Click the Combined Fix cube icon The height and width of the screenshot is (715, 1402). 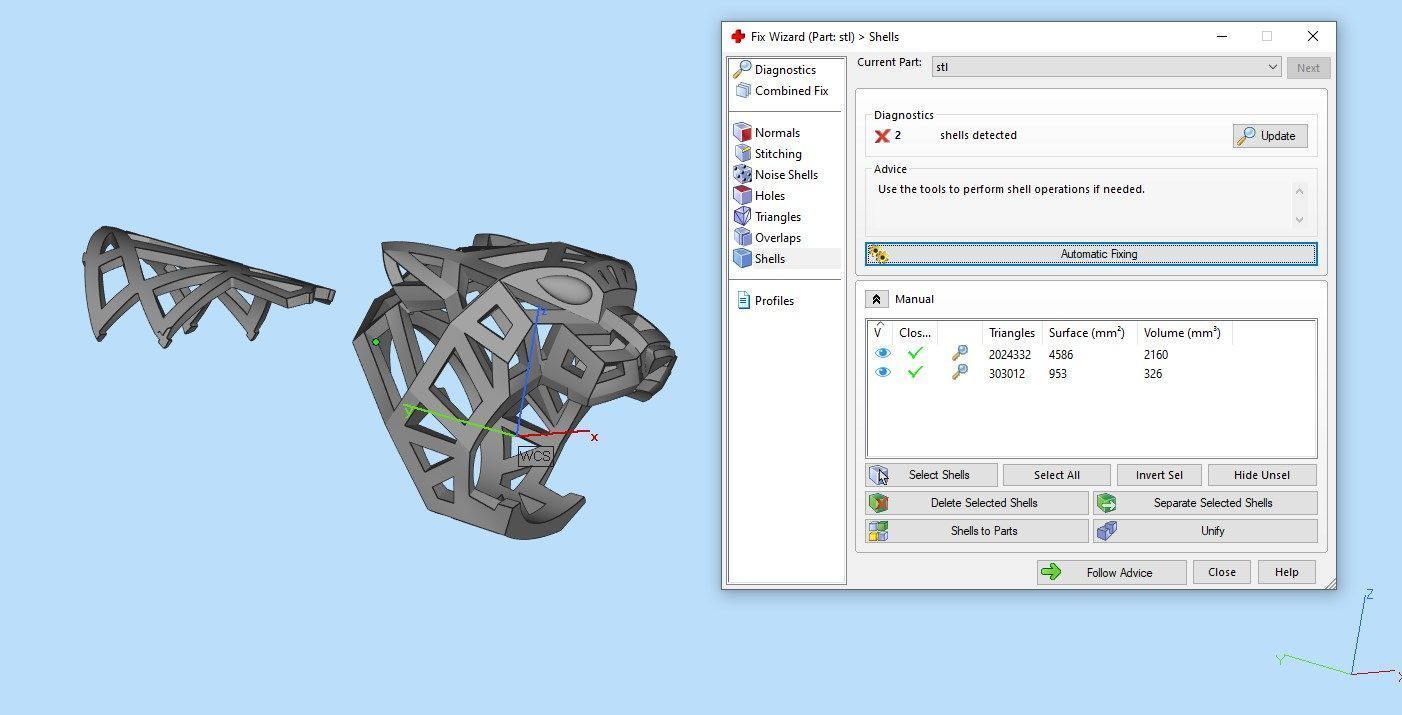click(742, 91)
